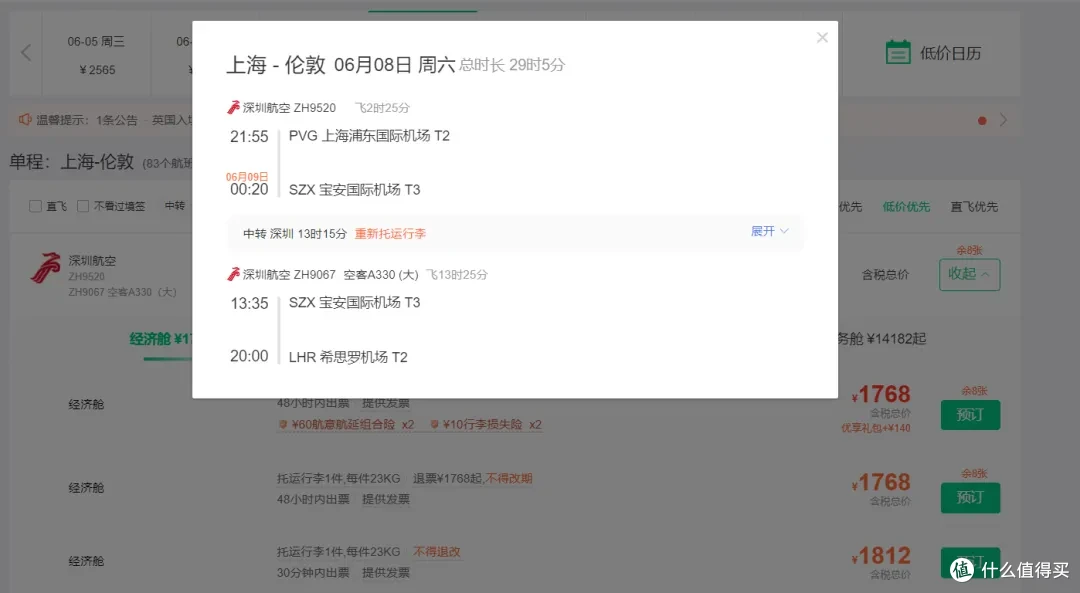Book the second ¥1768 fare with 预订
The image size is (1080, 593).
point(970,497)
